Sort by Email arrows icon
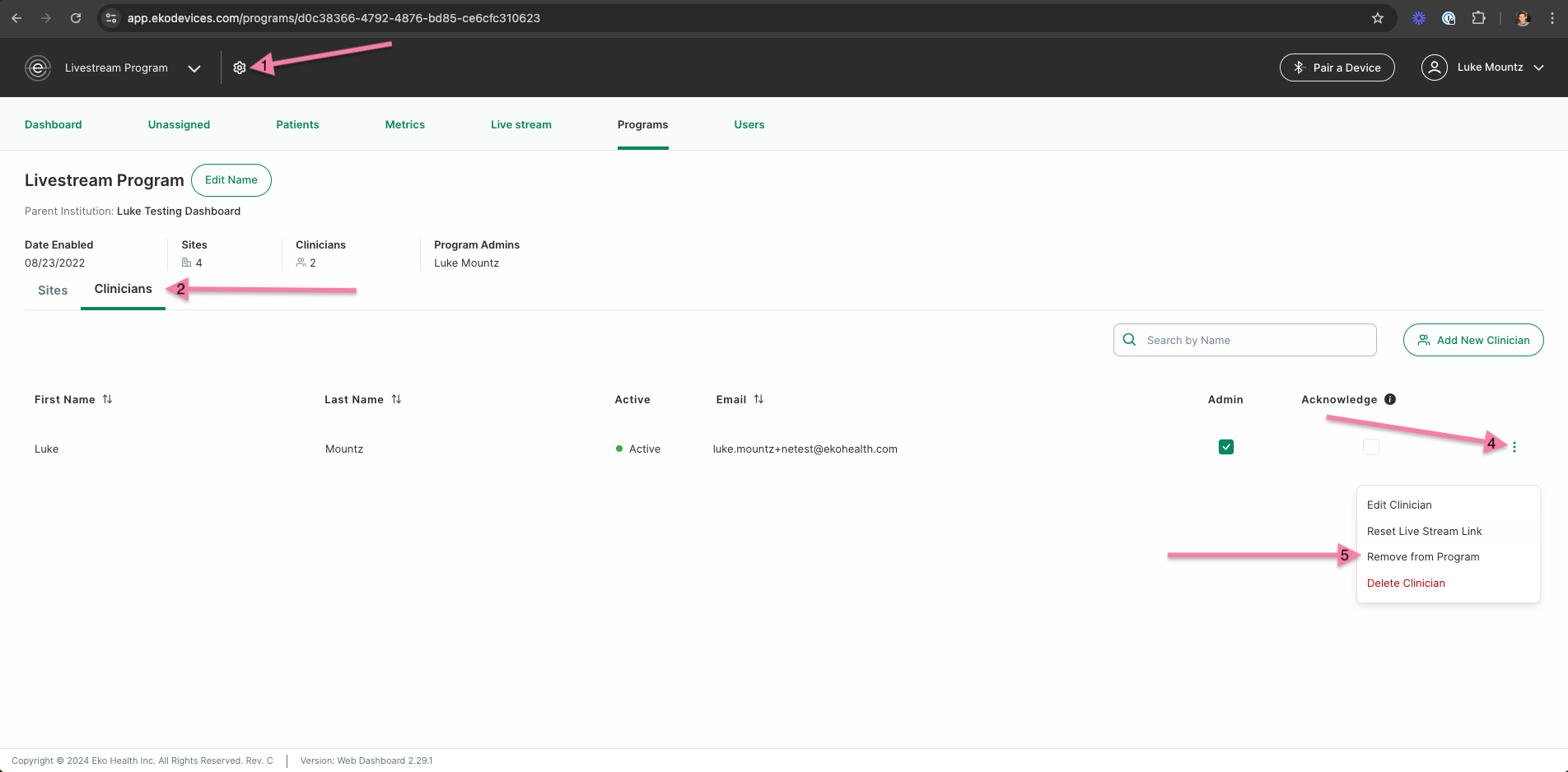The image size is (1568, 772). coord(758,399)
